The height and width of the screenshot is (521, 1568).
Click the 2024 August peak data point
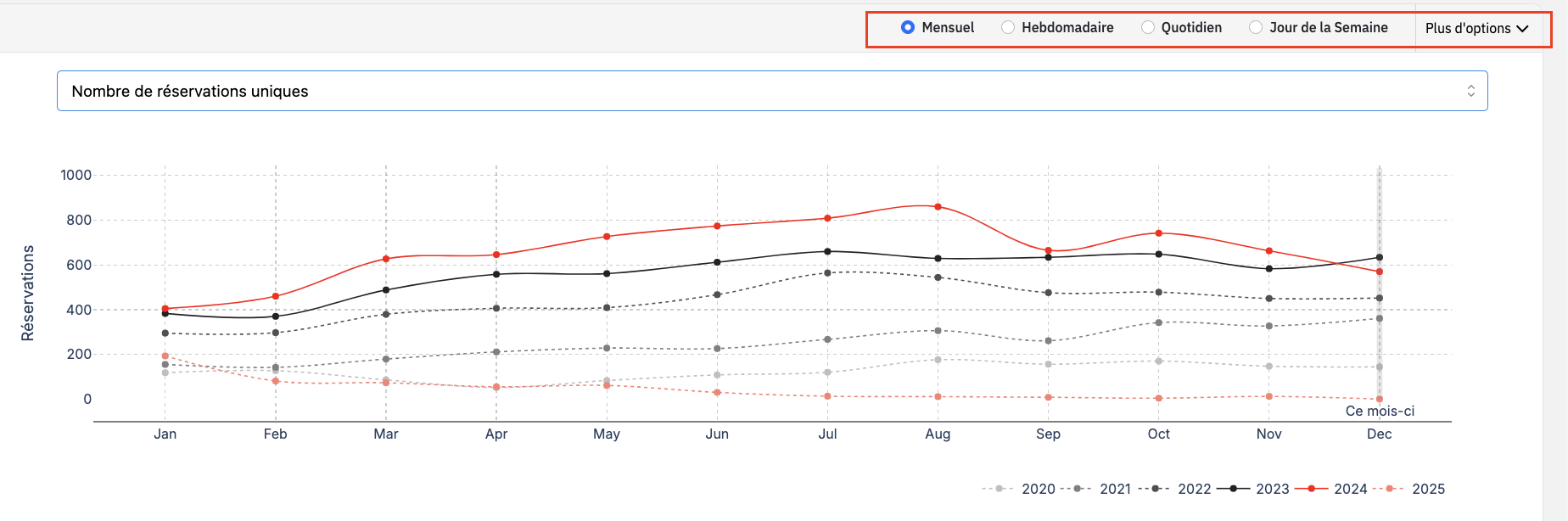pos(938,207)
